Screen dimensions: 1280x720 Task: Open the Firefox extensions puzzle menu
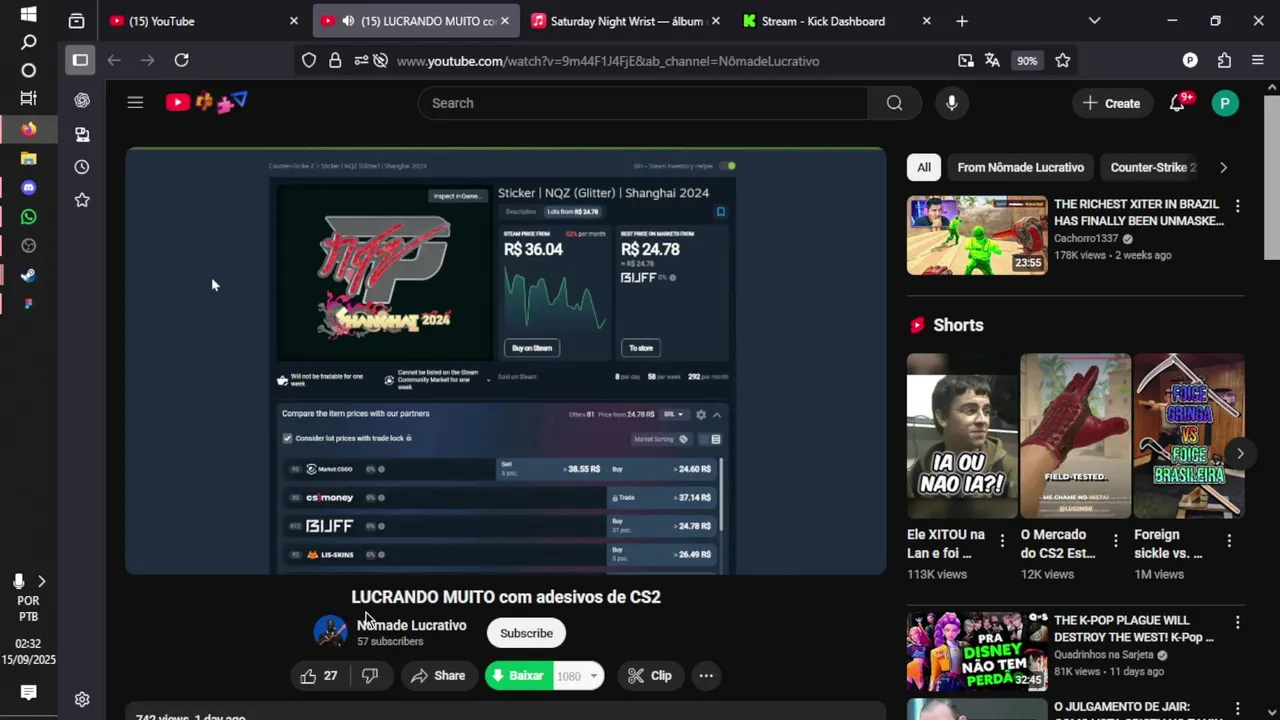(x=1224, y=61)
